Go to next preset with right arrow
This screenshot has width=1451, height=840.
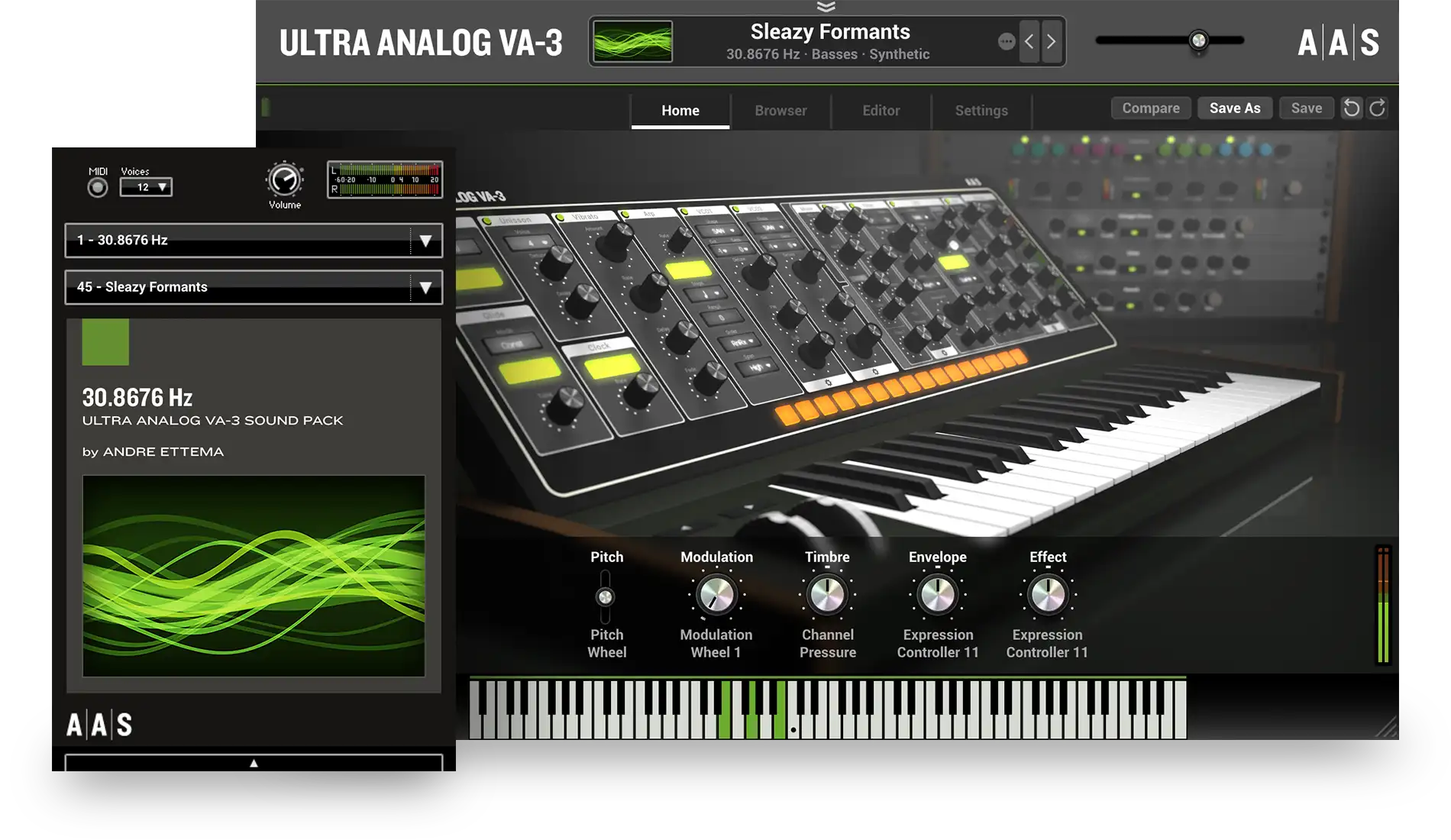1052,42
